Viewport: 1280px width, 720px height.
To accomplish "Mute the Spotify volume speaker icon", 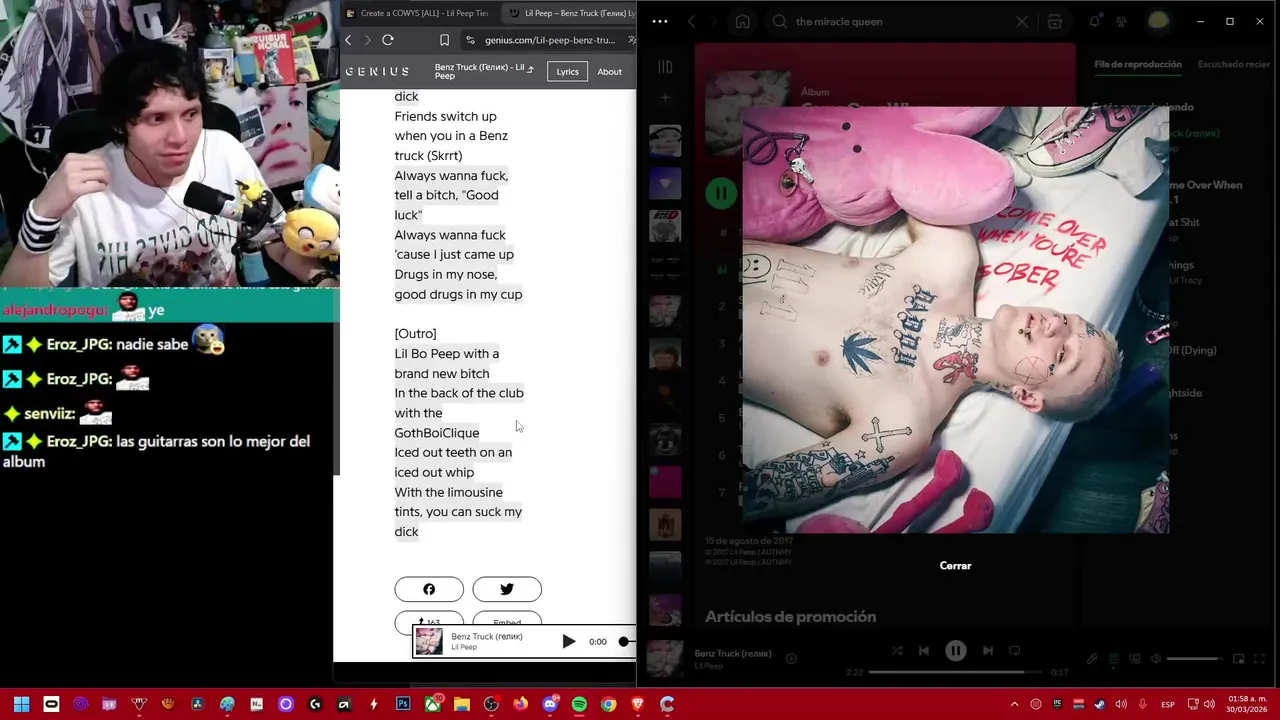I will [x=1156, y=659].
